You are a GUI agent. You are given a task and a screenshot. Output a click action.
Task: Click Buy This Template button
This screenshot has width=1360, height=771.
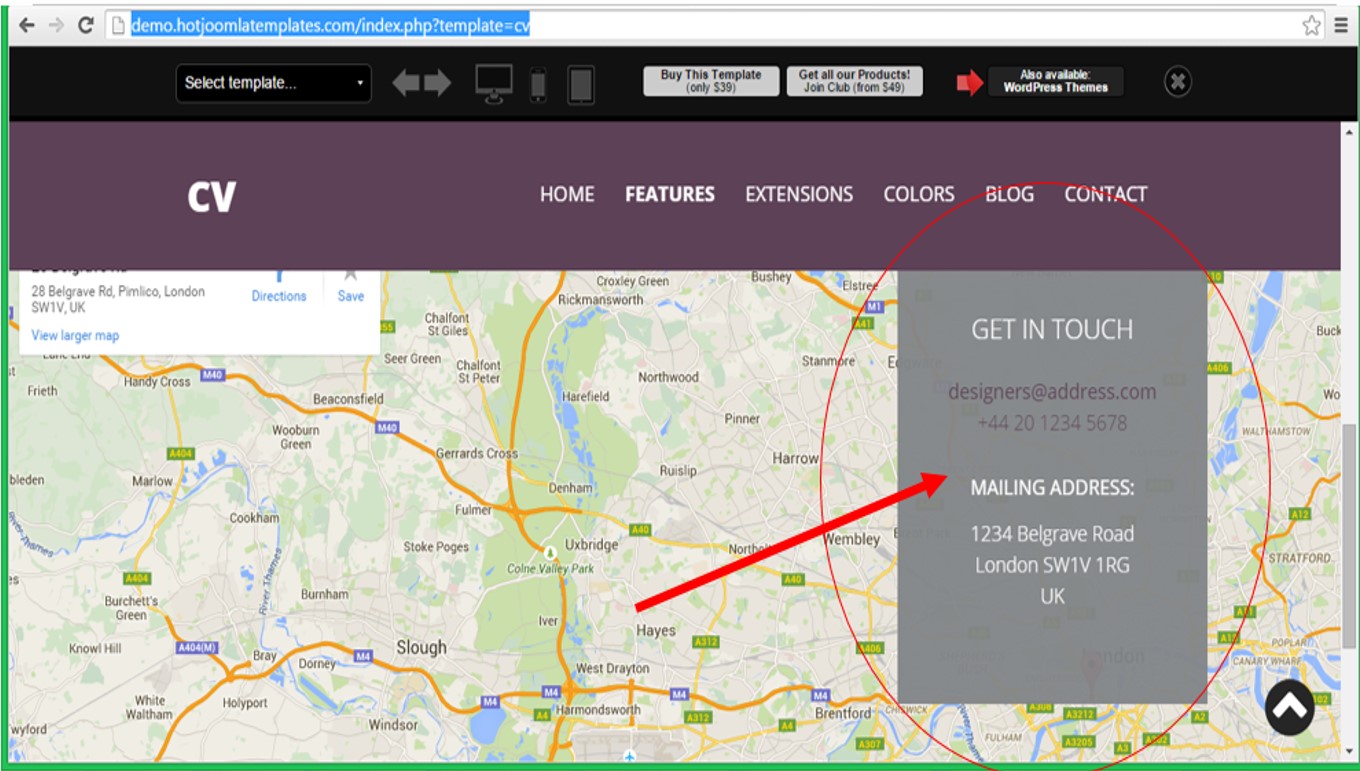pyautogui.click(x=711, y=81)
